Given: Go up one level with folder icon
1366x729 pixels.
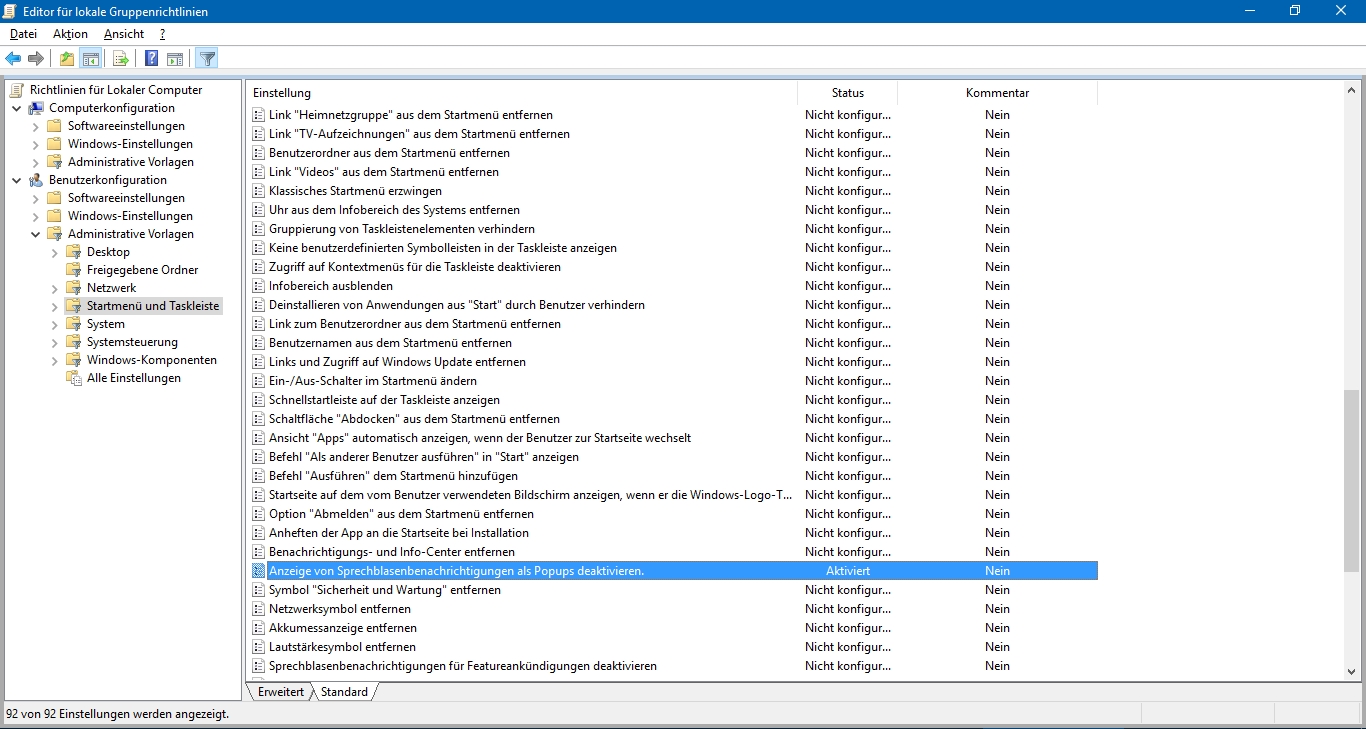Looking at the screenshot, I should click(x=66, y=58).
